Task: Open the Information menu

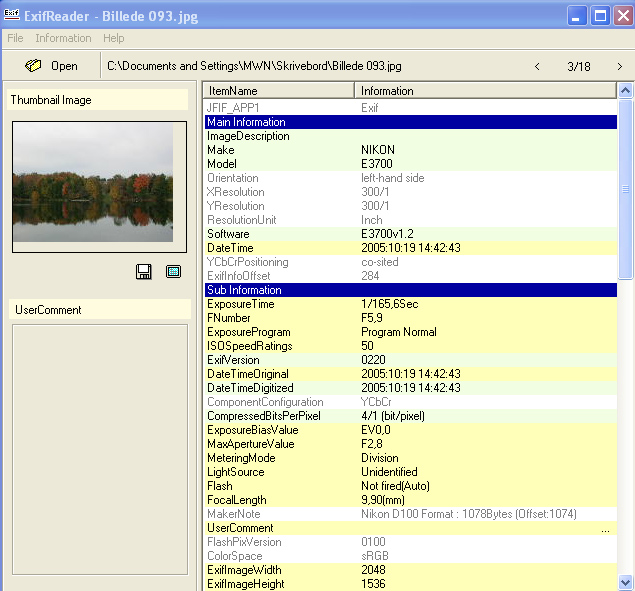Action: (x=63, y=38)
